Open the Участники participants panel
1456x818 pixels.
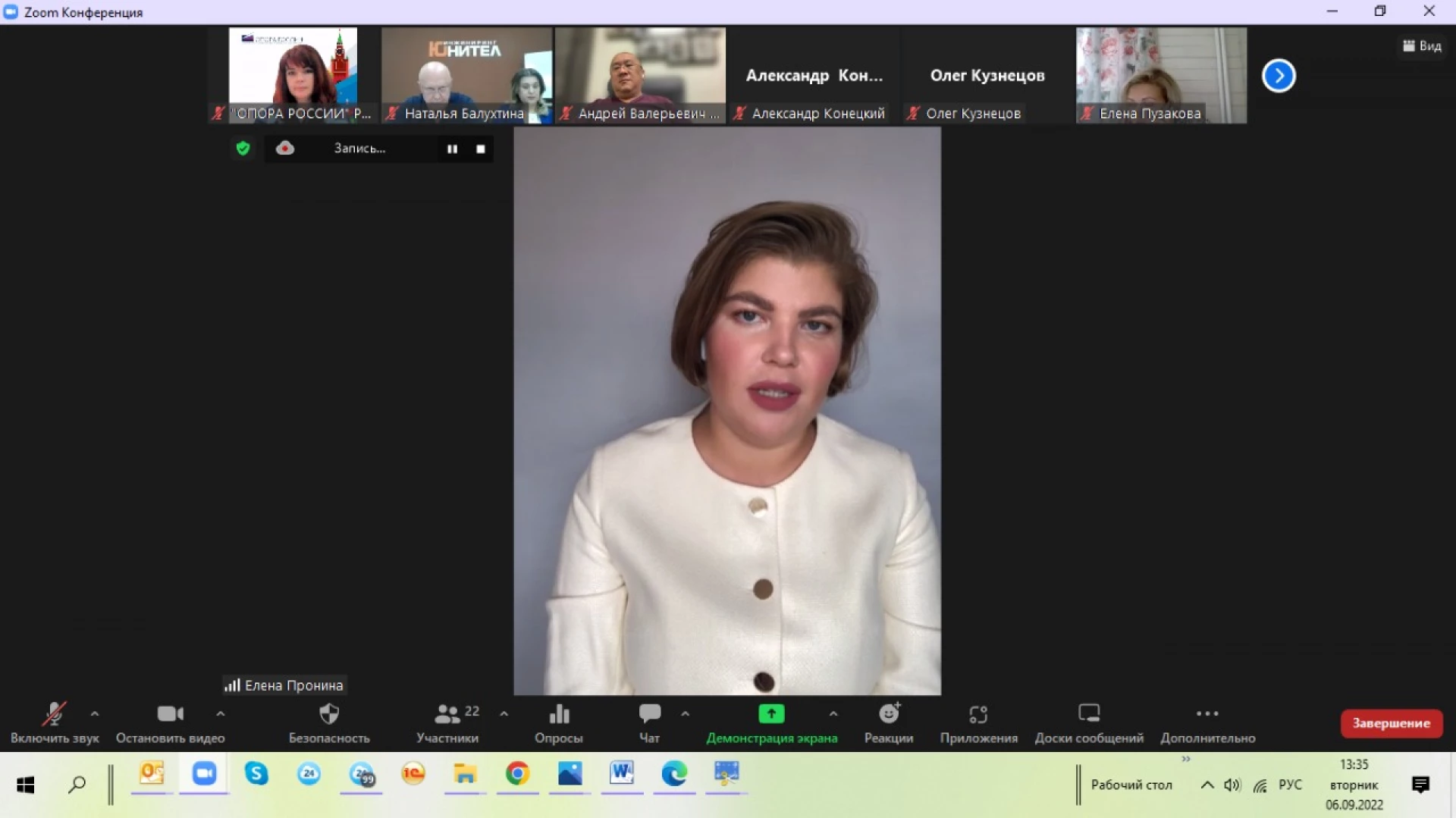tap(447, 723)
